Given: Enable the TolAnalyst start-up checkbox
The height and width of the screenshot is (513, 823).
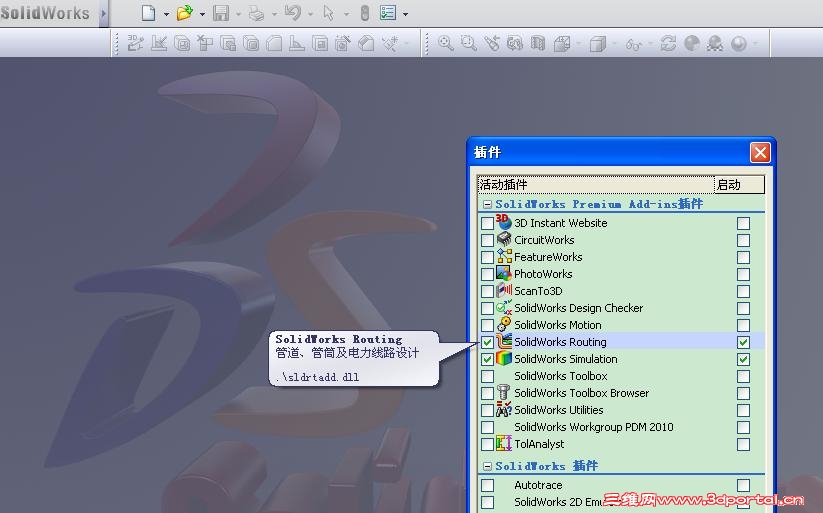Looking at the screenshot, I should pyautogui.click(x=743, y=444).
